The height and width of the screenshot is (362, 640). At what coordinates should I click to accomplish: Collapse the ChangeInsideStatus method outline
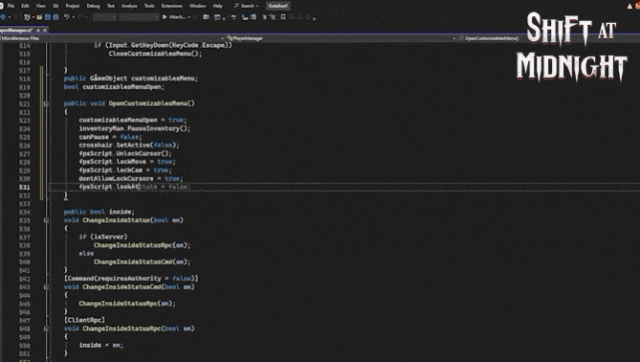tap(46, 220)
